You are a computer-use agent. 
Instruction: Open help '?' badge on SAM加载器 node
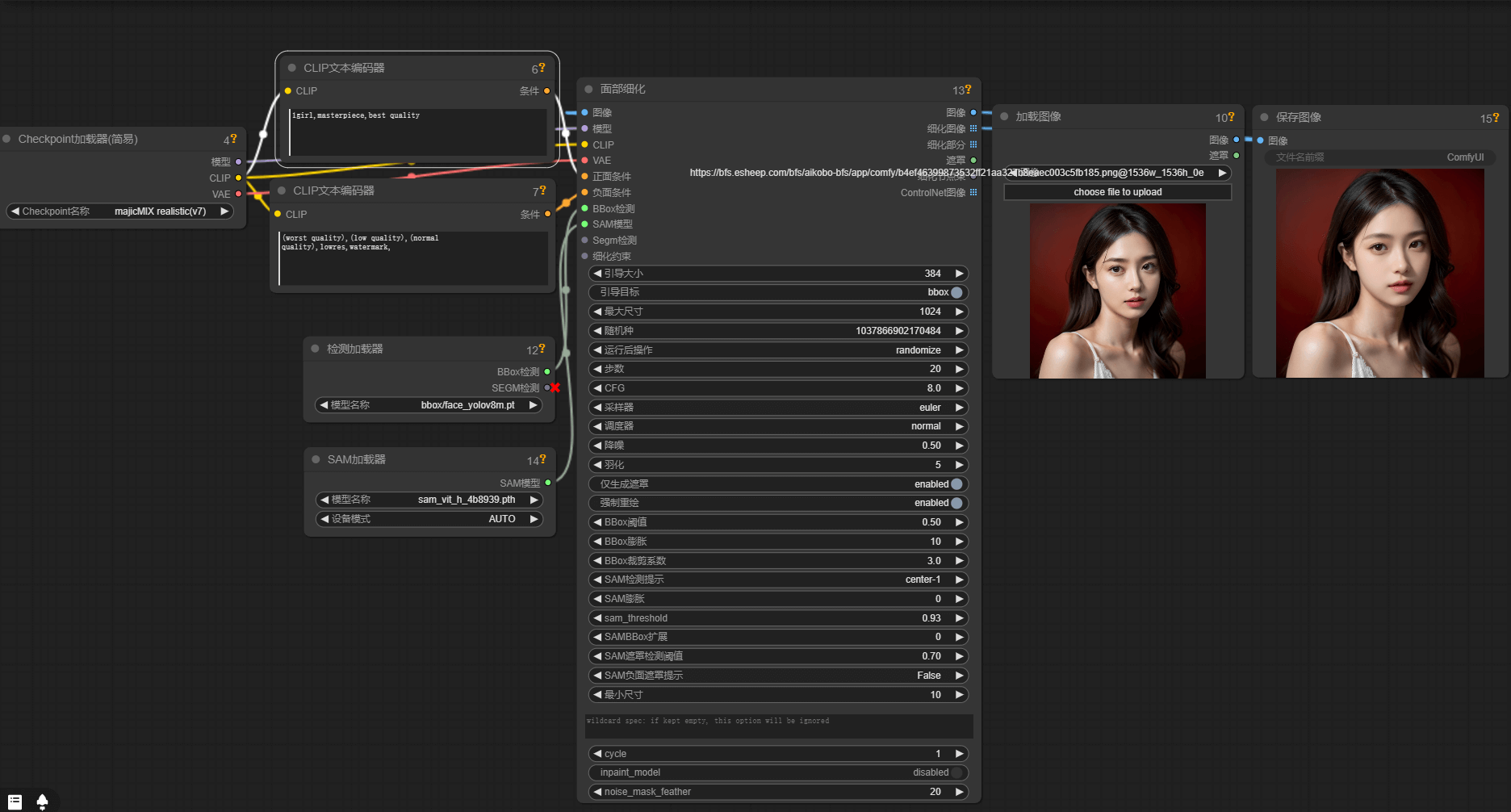pos(543,459)
